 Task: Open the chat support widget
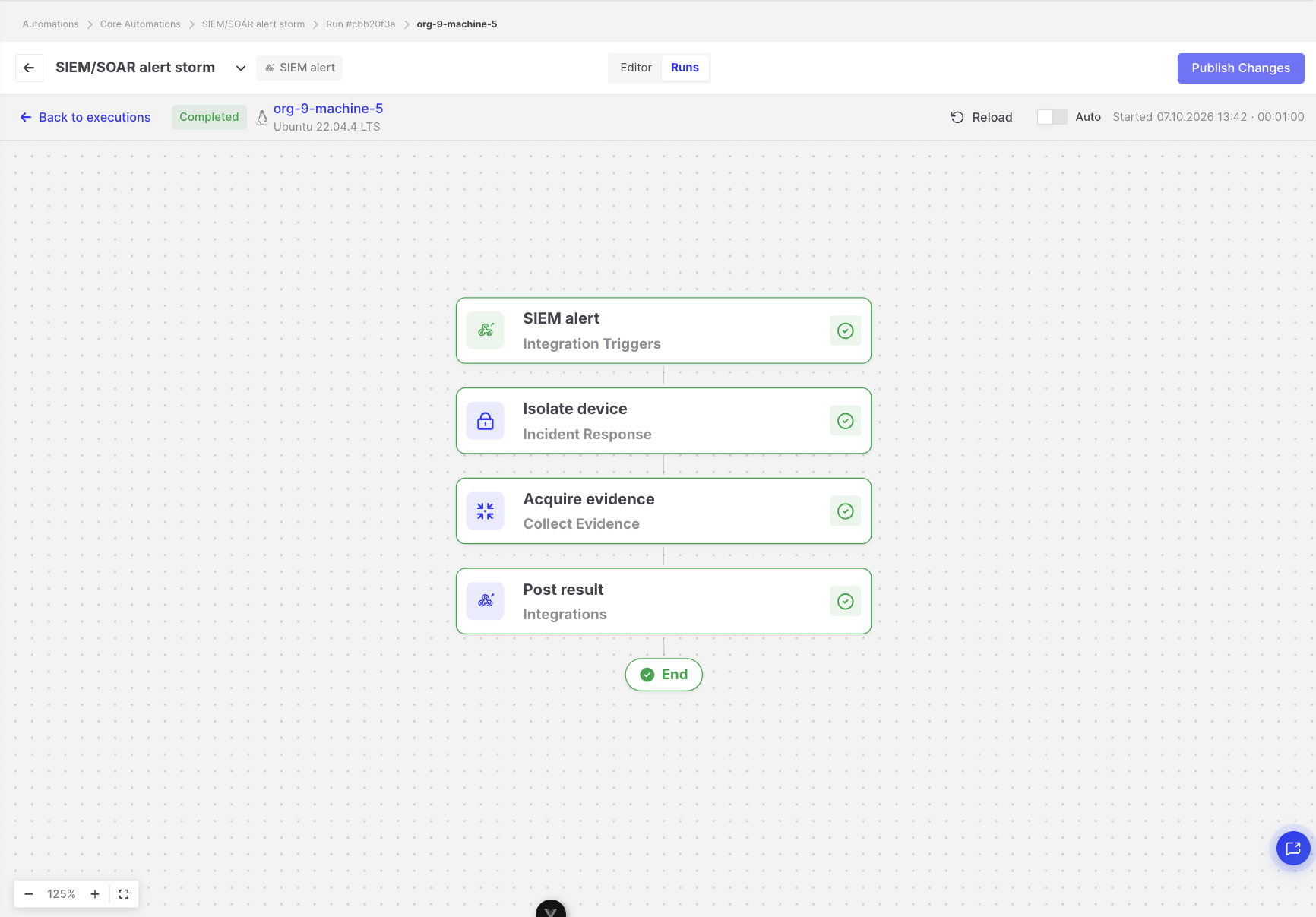pos(1293,849)
